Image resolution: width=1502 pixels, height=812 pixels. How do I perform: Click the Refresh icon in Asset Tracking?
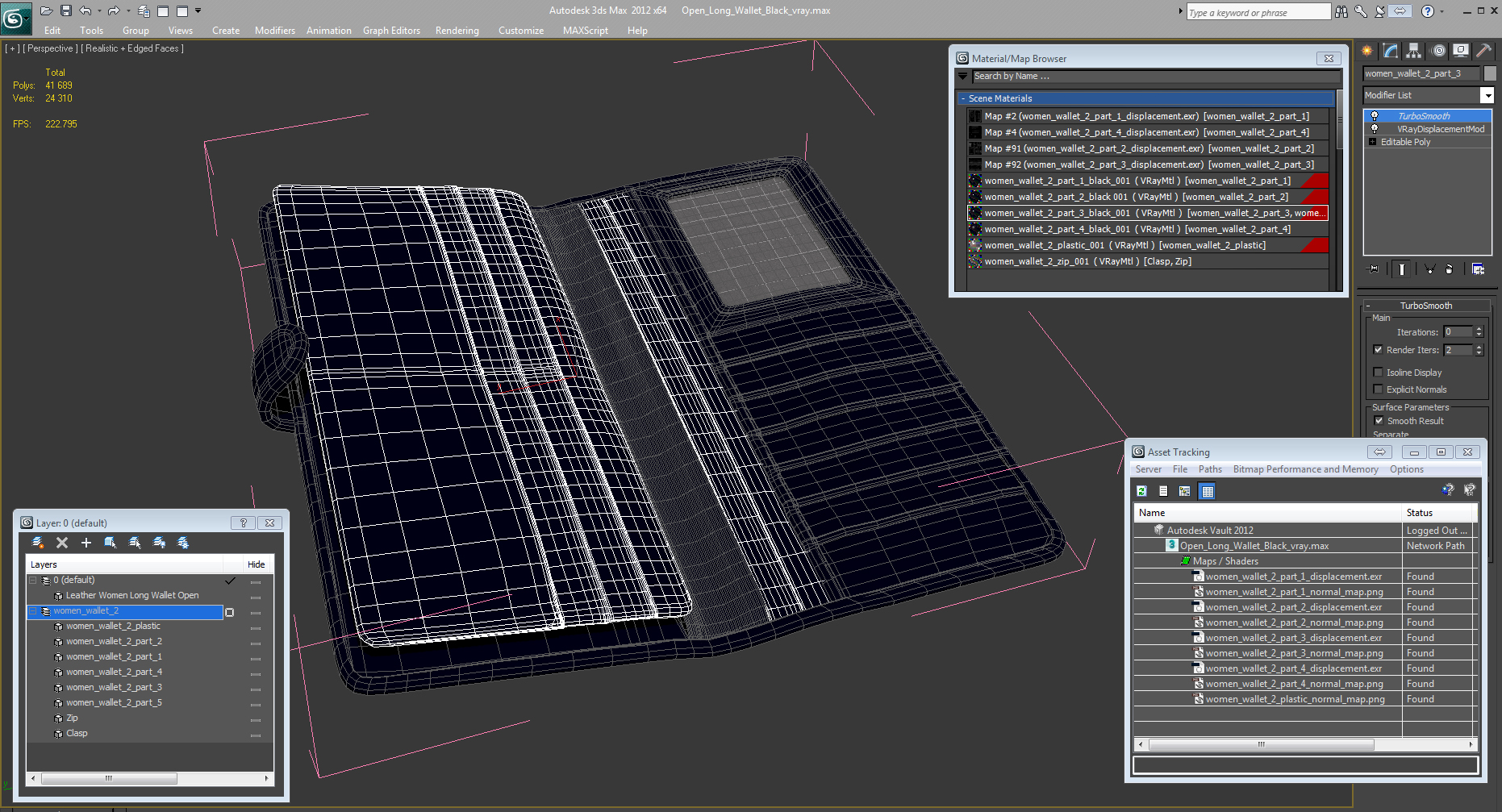click(x=1141, y=491)
